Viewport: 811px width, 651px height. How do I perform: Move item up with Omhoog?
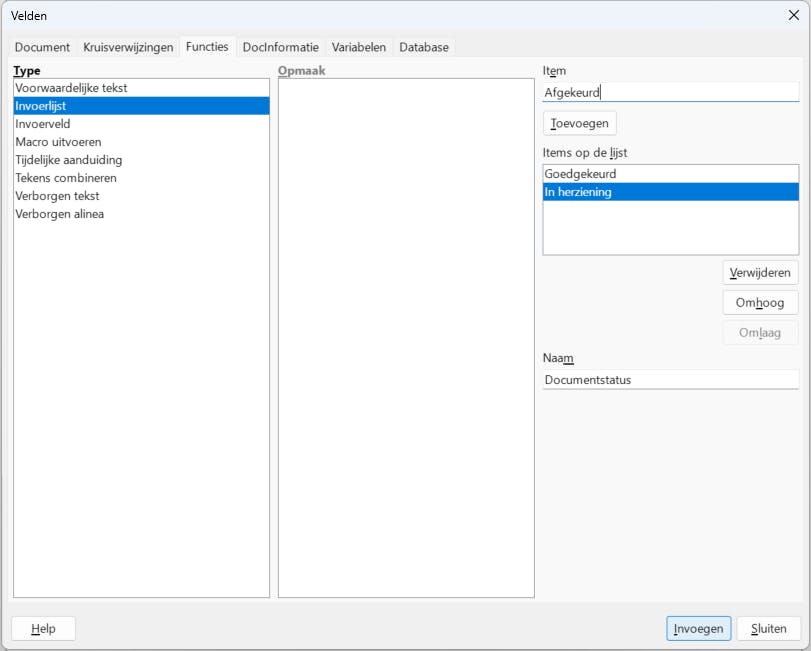(760, 303)
